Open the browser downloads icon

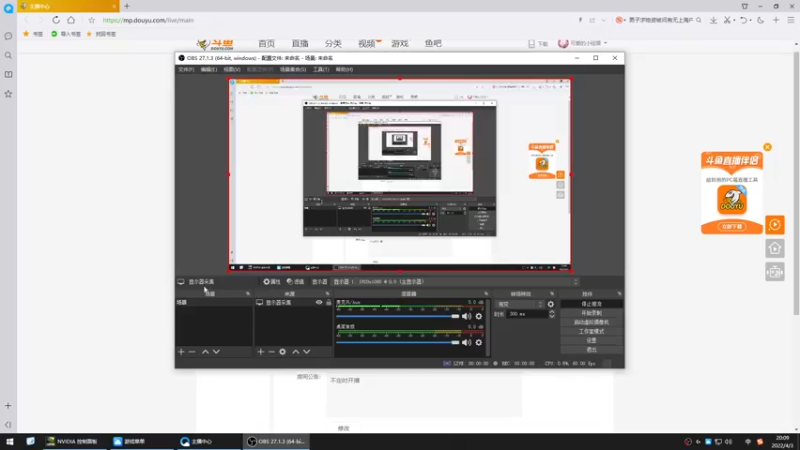point(713,20)
